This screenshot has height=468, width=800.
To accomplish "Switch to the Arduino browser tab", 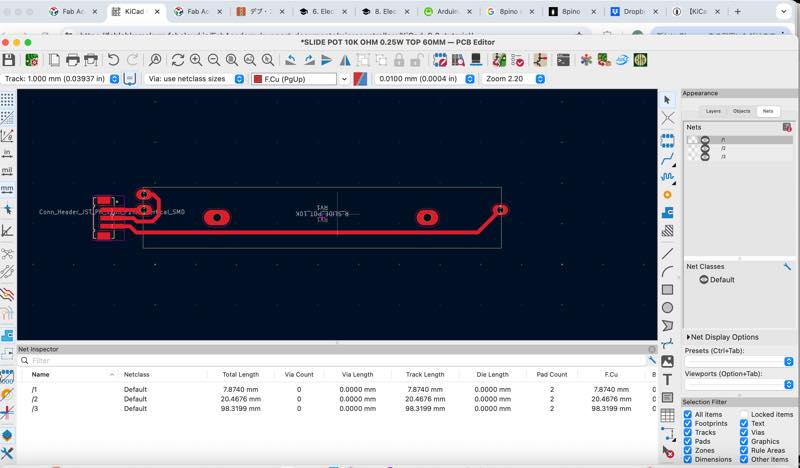I will coord(449,11).
